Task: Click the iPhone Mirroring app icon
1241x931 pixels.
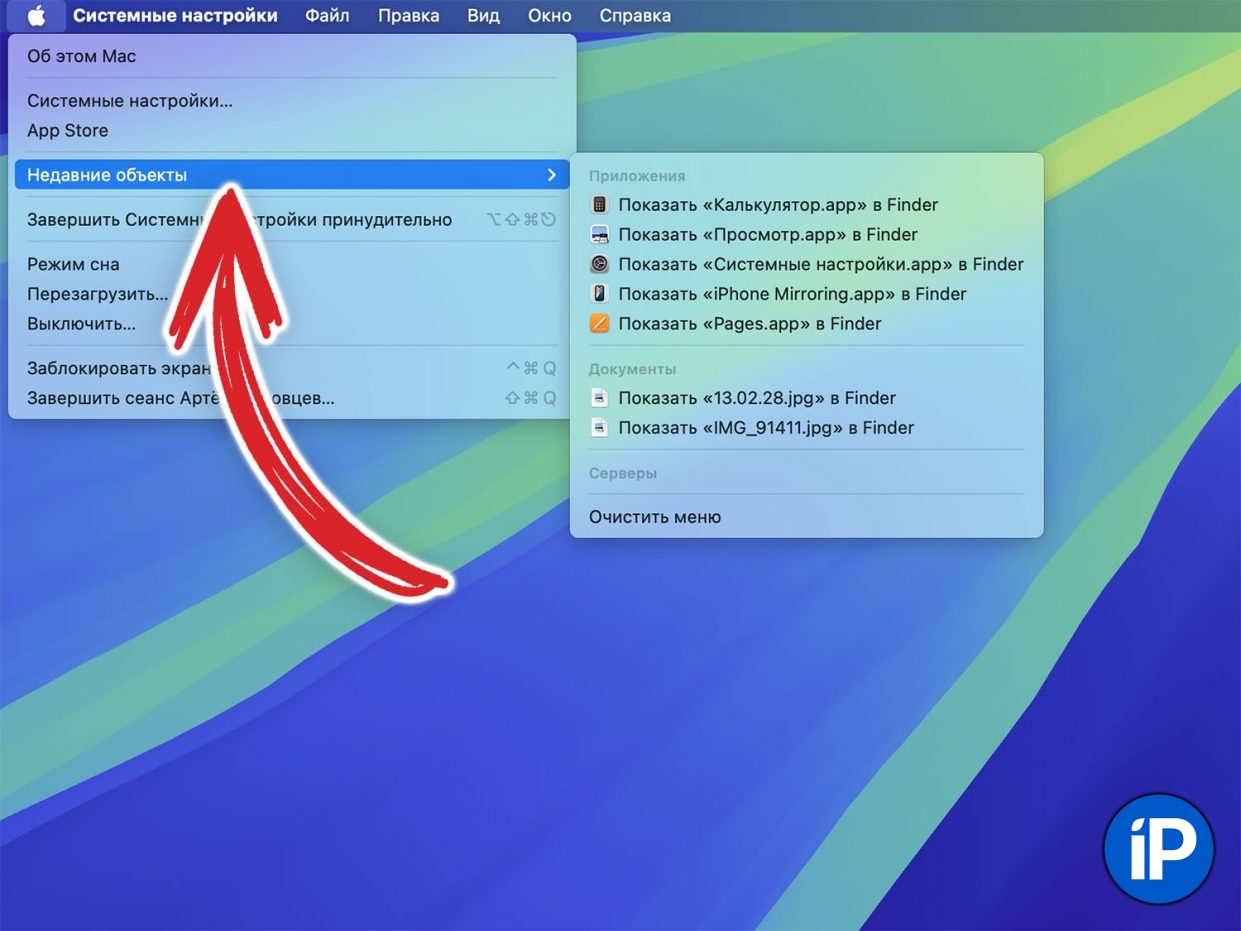Action: point(599,294)
